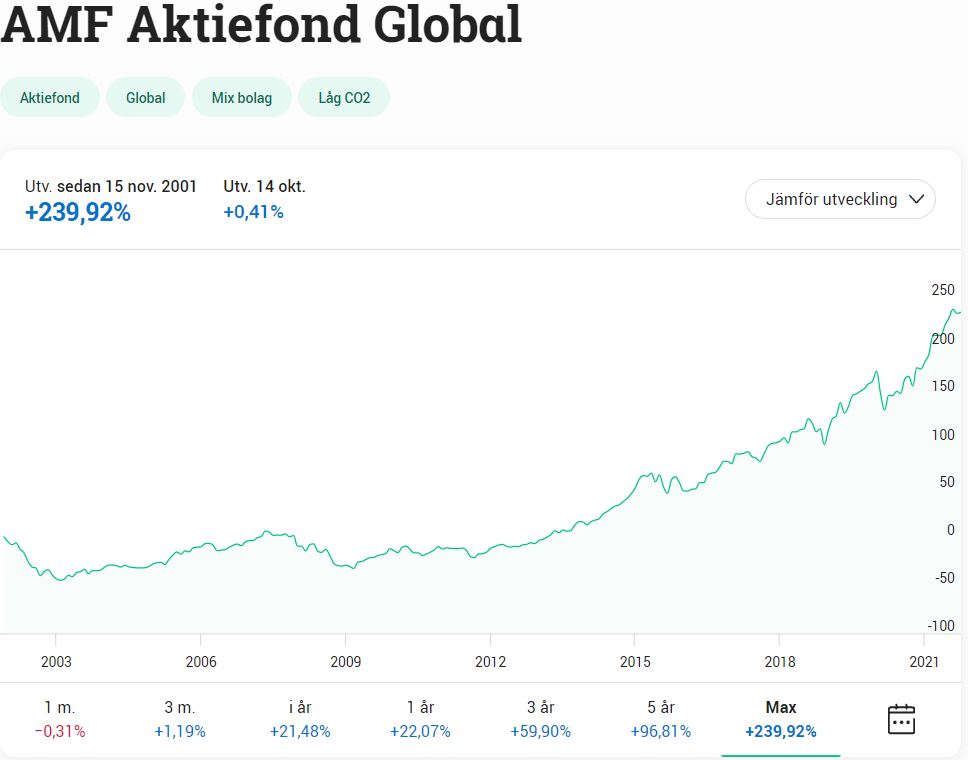Image resolution: width=968 pixels, height=760 pixels.
Task: Select the Låg CO2 tag
Action: pos(344,98)
